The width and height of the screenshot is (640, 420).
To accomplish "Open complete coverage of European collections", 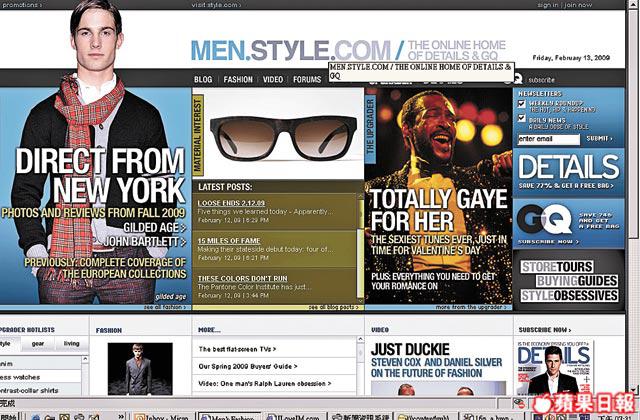I will (x=105, y=268).
